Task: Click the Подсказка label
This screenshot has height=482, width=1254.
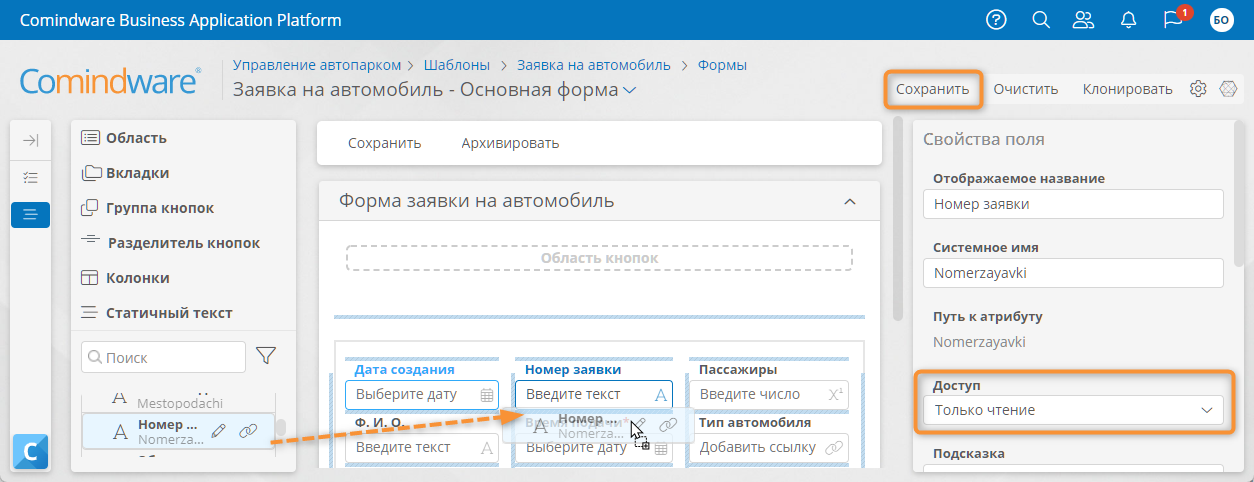Action: 970,453
